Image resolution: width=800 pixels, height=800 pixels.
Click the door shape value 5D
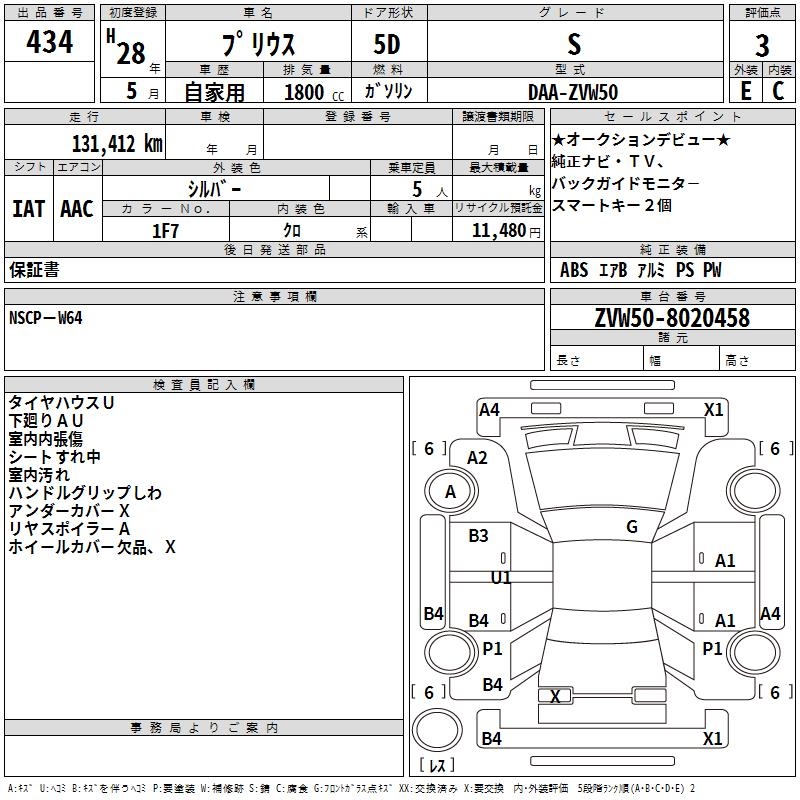[387, 44]
